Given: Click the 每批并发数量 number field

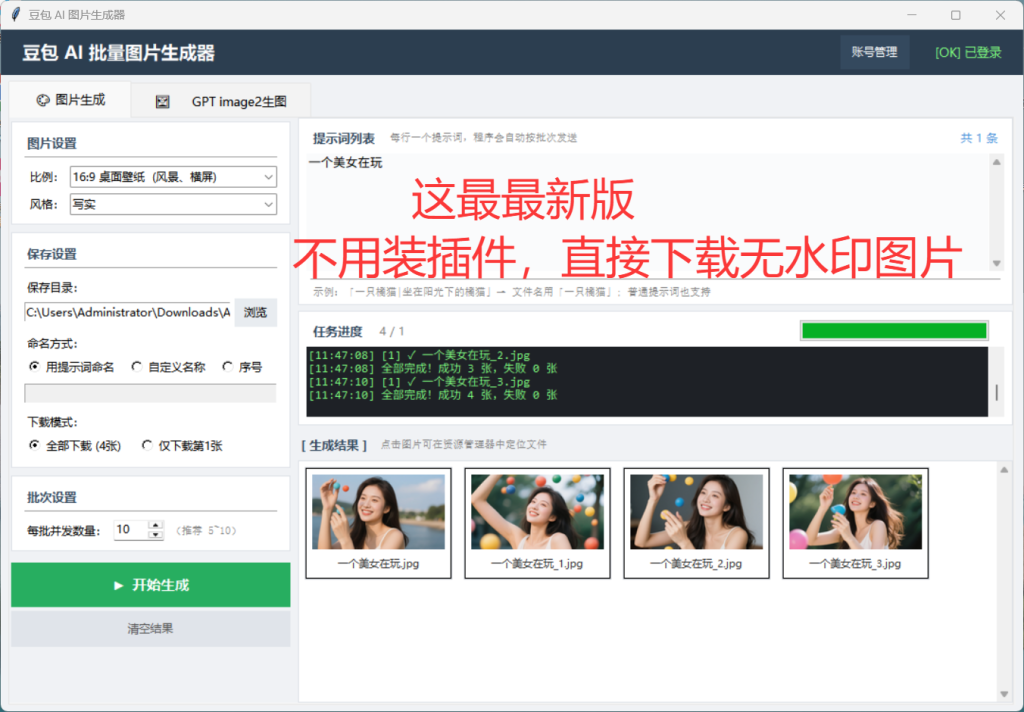Looking at the screenshot, I should (x=131, y=530).
